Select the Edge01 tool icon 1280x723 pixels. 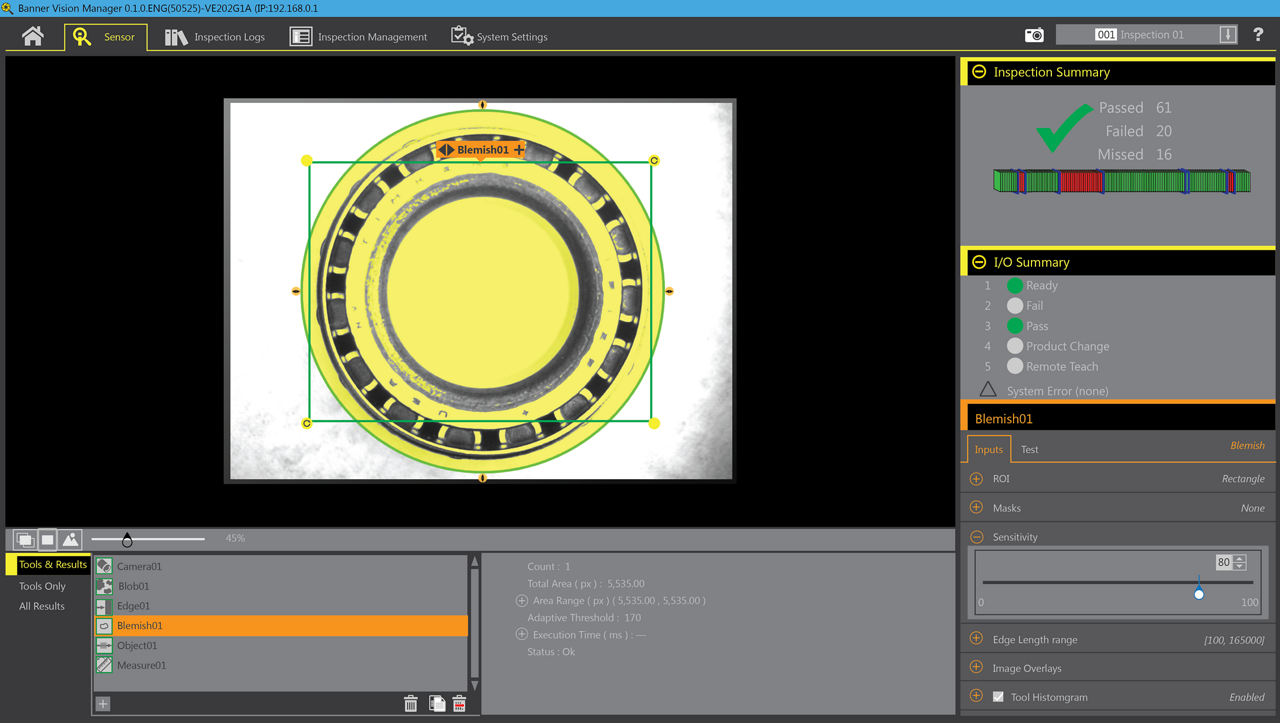pyautogui.click(x=104, y=605)
